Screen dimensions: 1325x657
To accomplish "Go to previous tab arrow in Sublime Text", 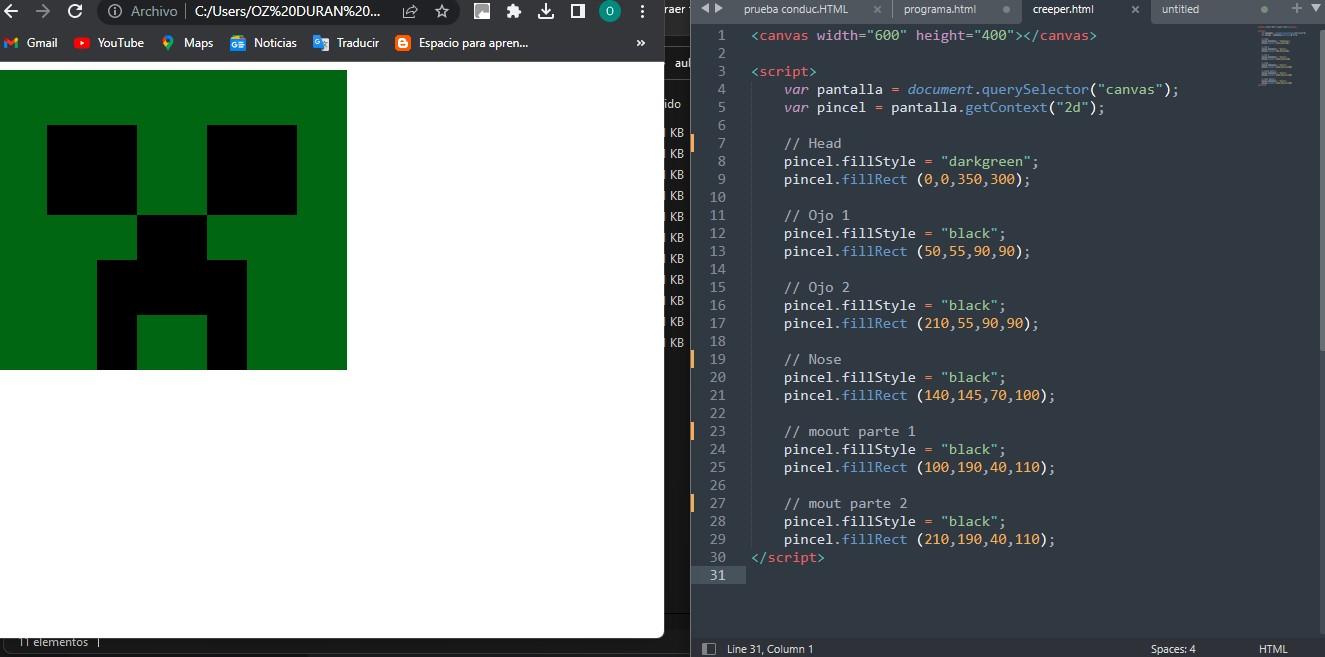I will click(x=705, y=9).
